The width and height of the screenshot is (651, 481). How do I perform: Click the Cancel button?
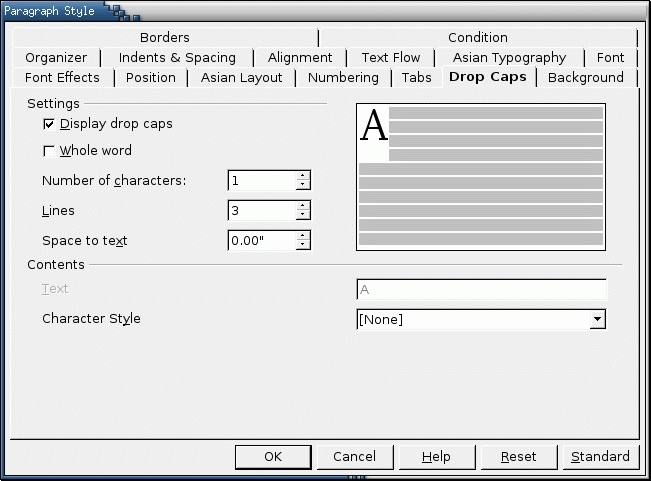tap(354, 457)
